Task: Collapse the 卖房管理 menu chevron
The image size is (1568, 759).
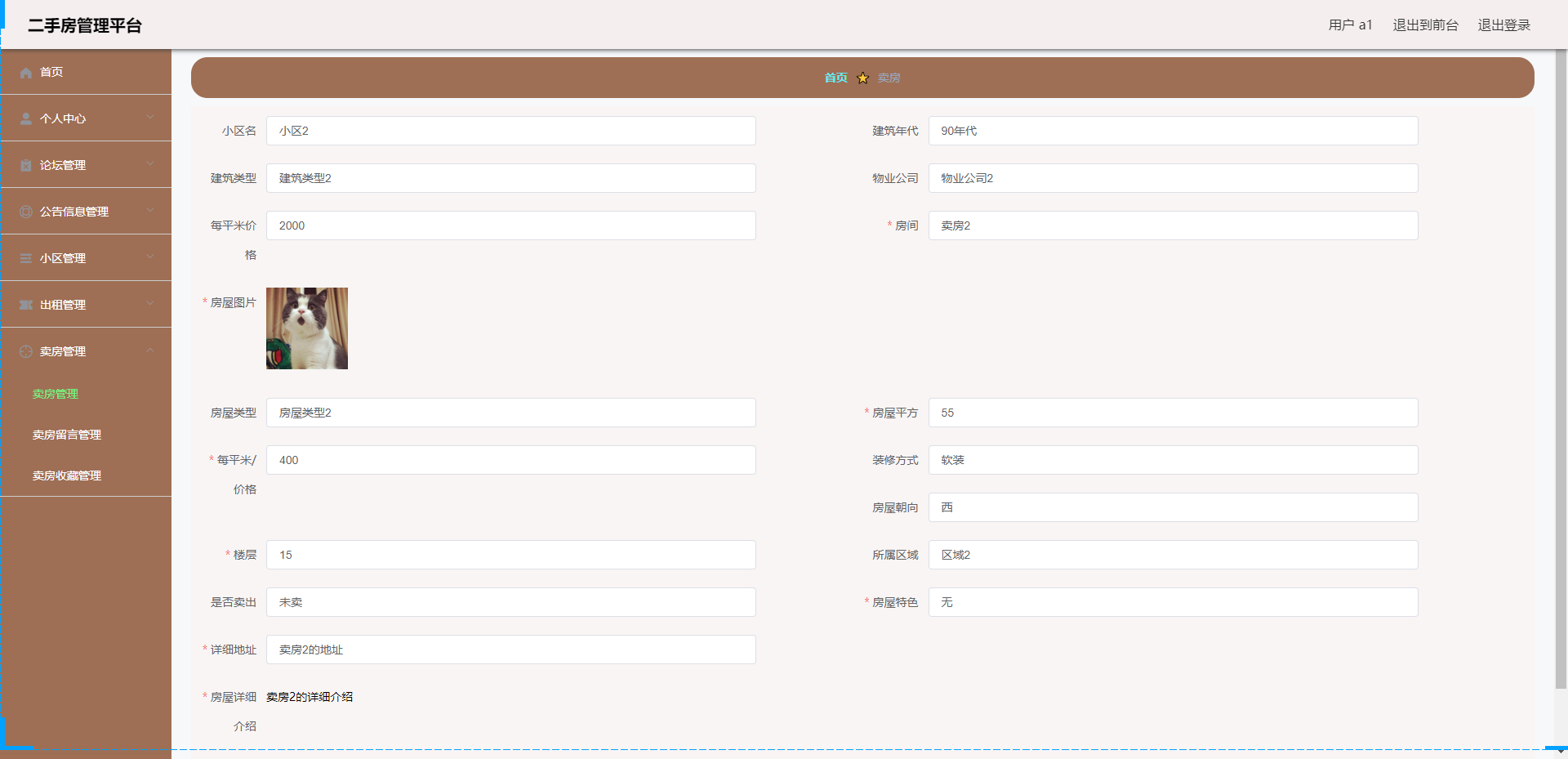Action: (x=150, y=350)
